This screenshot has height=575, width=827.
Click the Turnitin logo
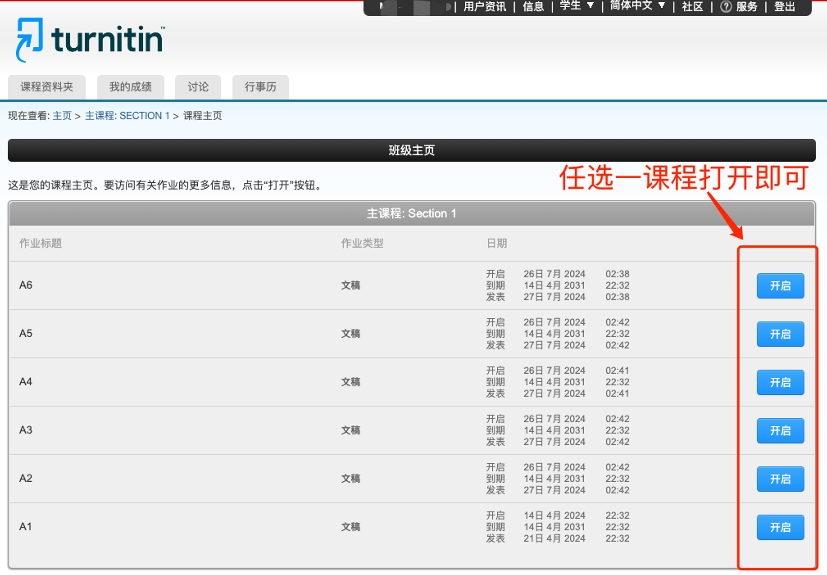pos(90,41)
